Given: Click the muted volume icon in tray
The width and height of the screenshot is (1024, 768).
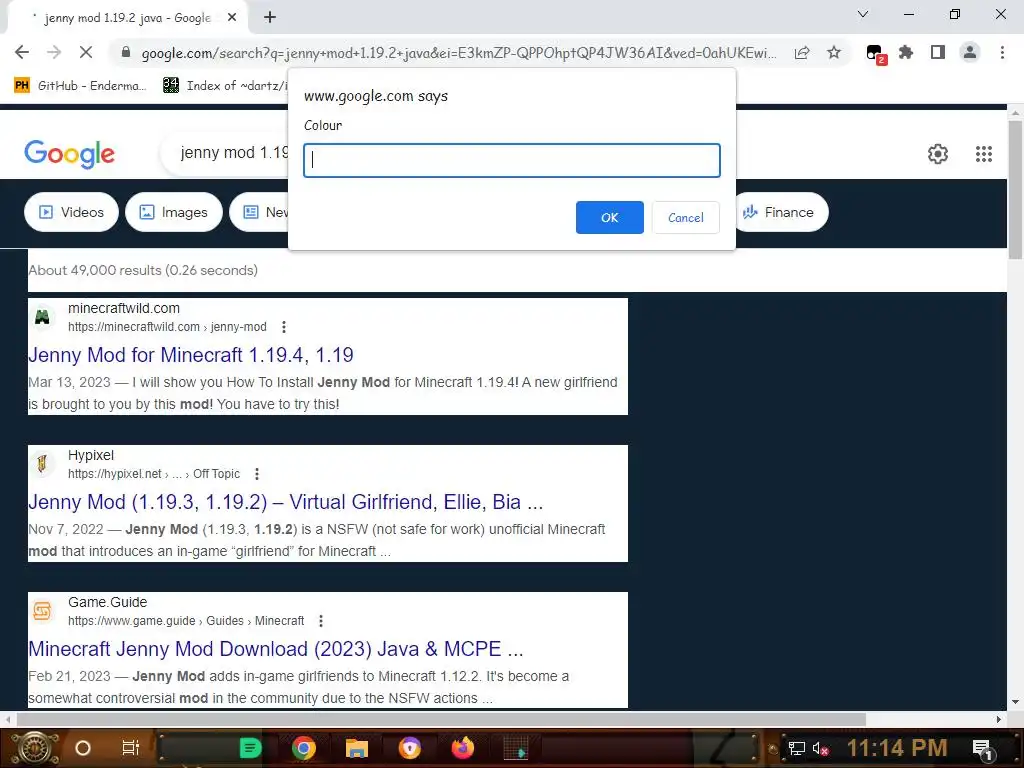Looking at the screenshot, I should coord(820,748).
